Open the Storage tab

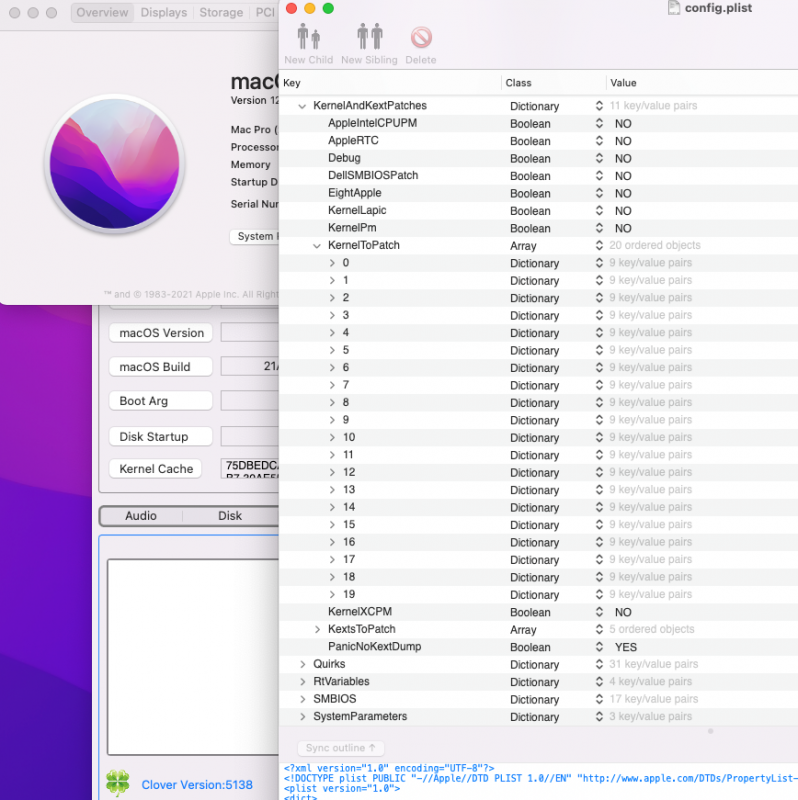221,13
